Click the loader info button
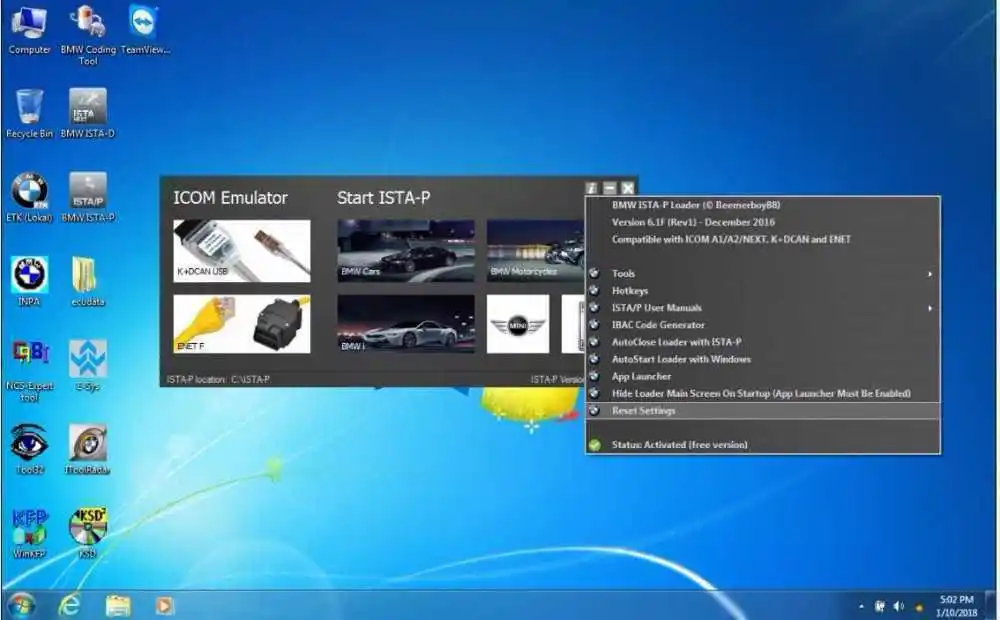Screen dimensions: 1000x620 pyautogui.click(x=591, y=188)
